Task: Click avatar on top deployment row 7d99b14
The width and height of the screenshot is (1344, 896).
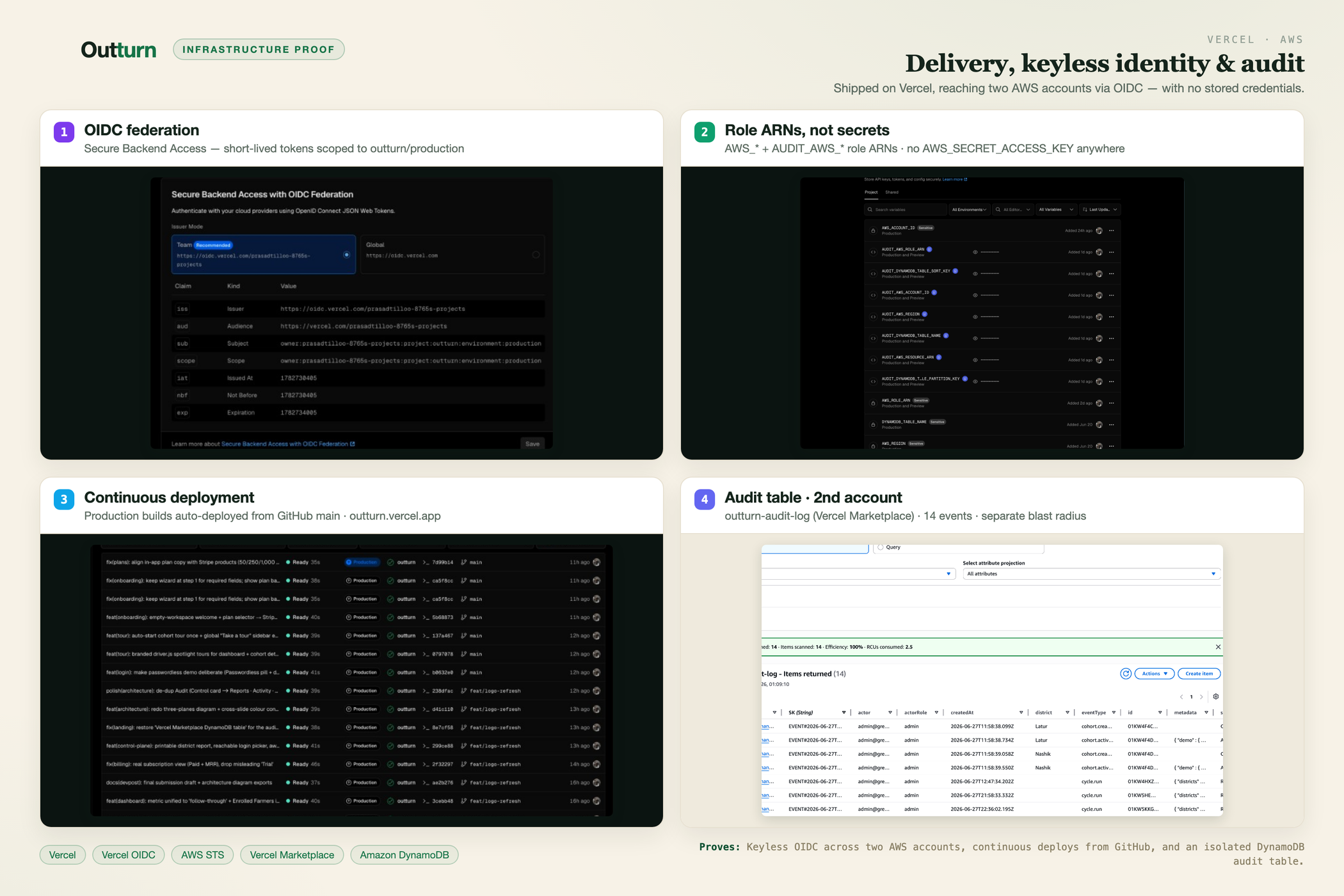Action: [596, 562]
